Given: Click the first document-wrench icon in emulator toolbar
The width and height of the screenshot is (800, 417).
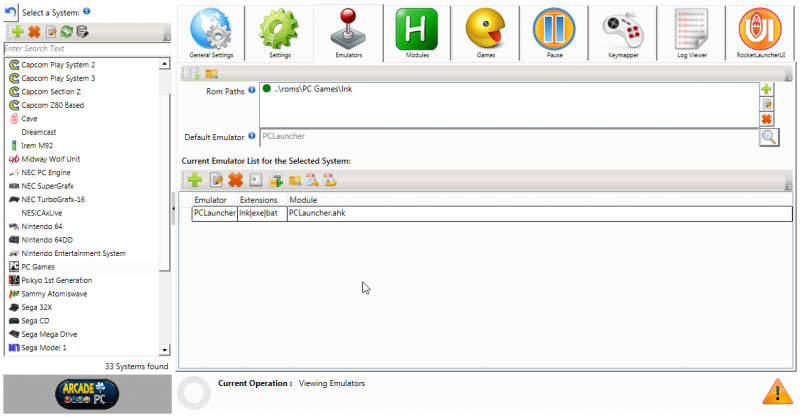Looking at the screenshot, I should point(312,180).
